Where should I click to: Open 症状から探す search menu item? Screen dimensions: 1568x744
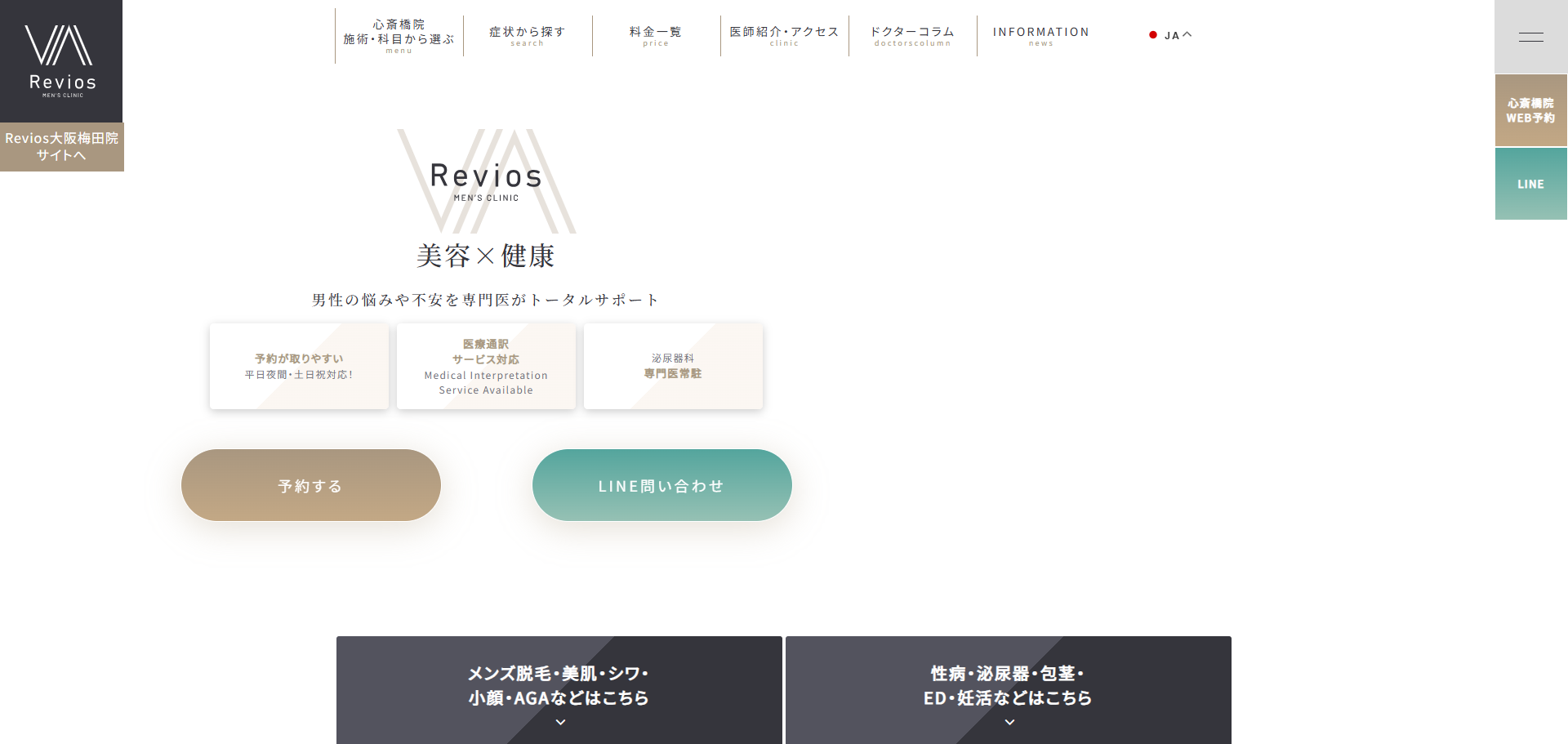tap(528, 36)
